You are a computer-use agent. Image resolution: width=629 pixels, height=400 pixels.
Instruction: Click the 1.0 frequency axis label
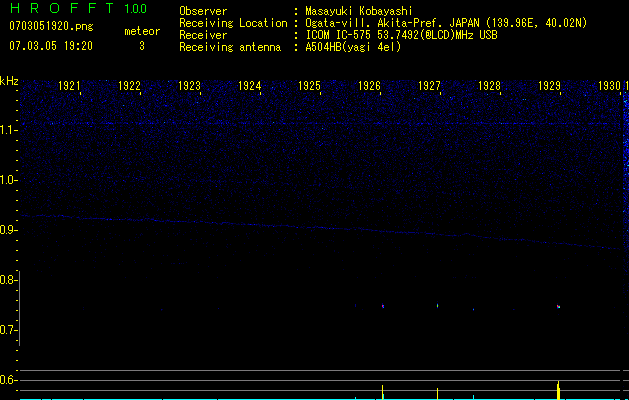pyautogui.click(x=8, y=180)
